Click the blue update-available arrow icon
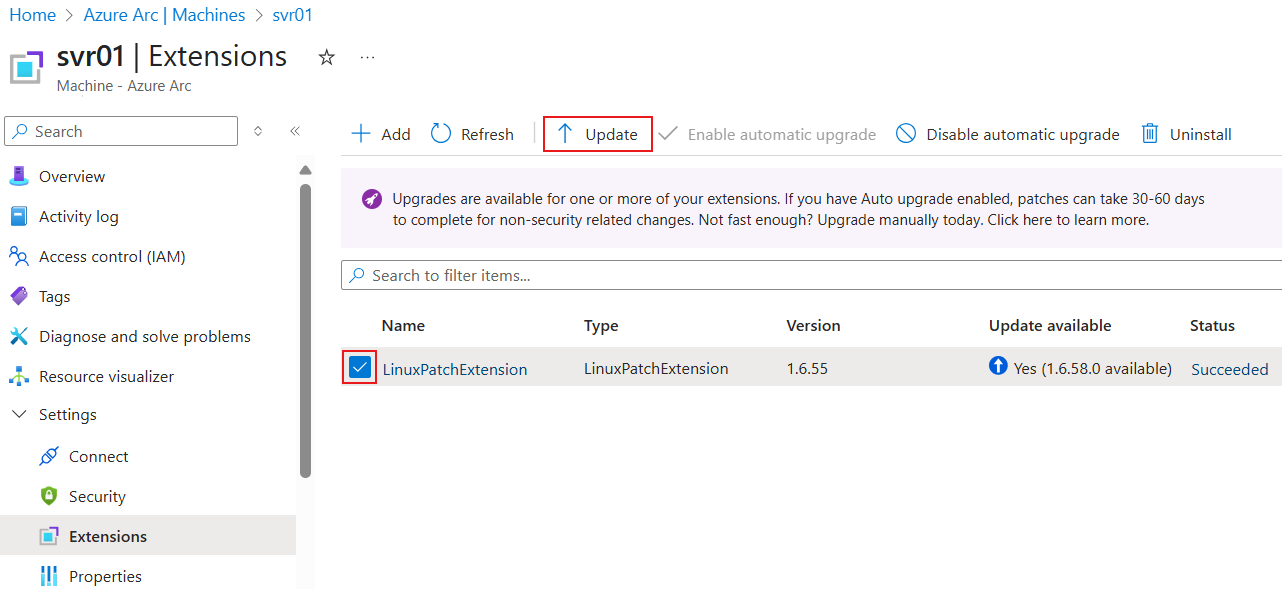This screenshot has width=1282, height=589. pos(998,367)
